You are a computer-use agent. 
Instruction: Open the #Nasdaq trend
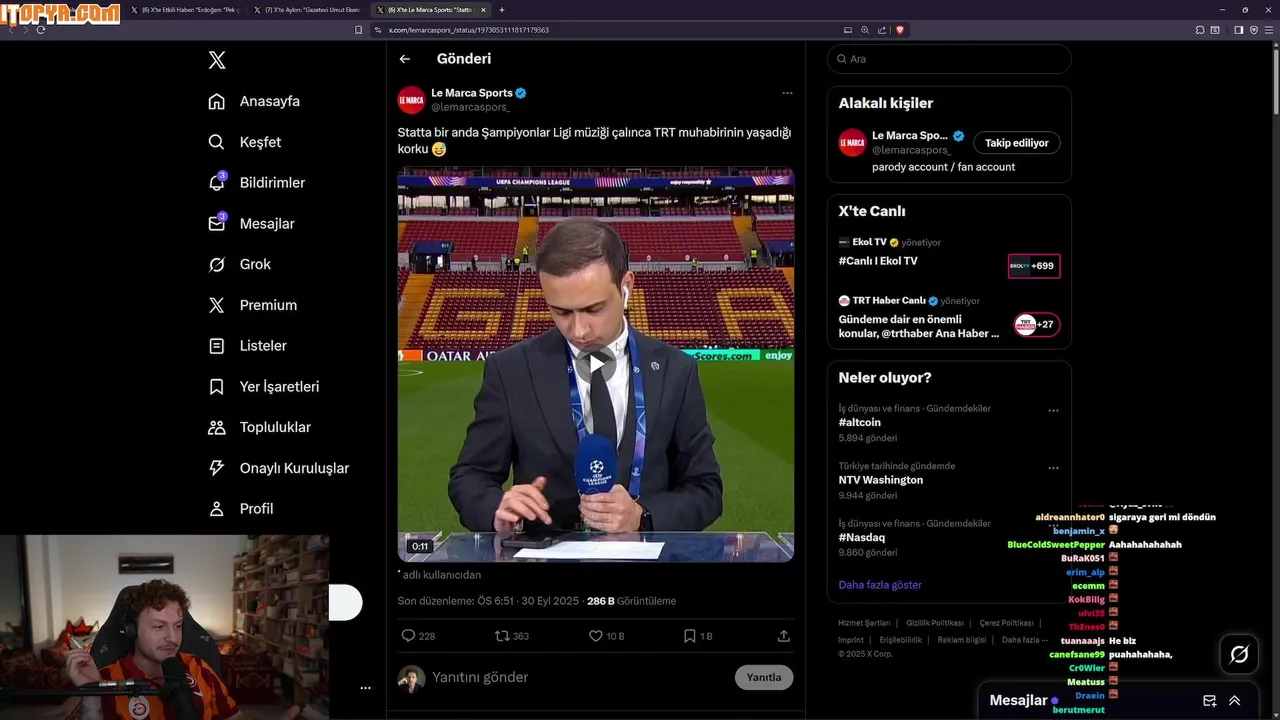click(x=862, y=538)
